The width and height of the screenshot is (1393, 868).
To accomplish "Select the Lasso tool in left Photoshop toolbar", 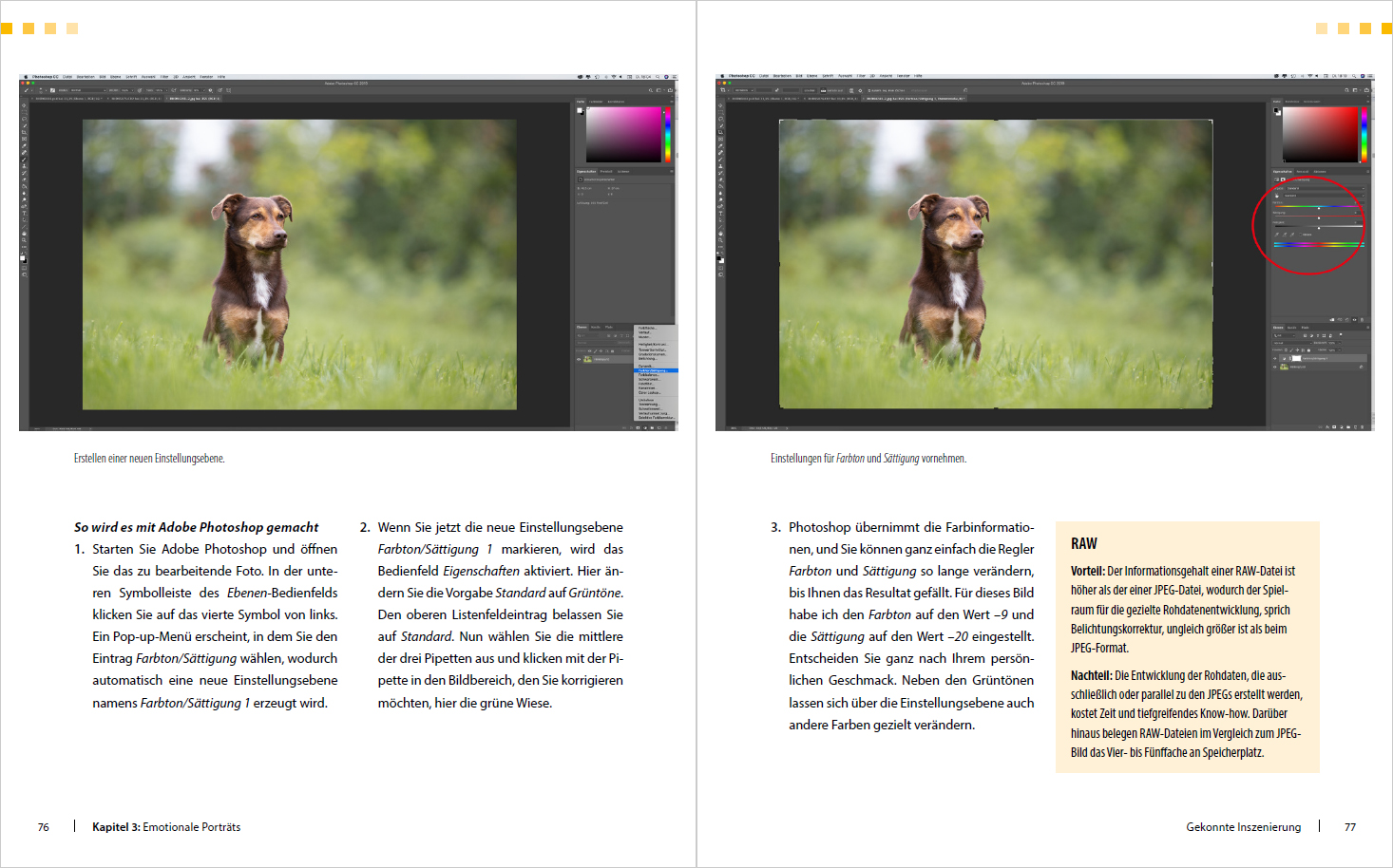I will click(24, 119).
